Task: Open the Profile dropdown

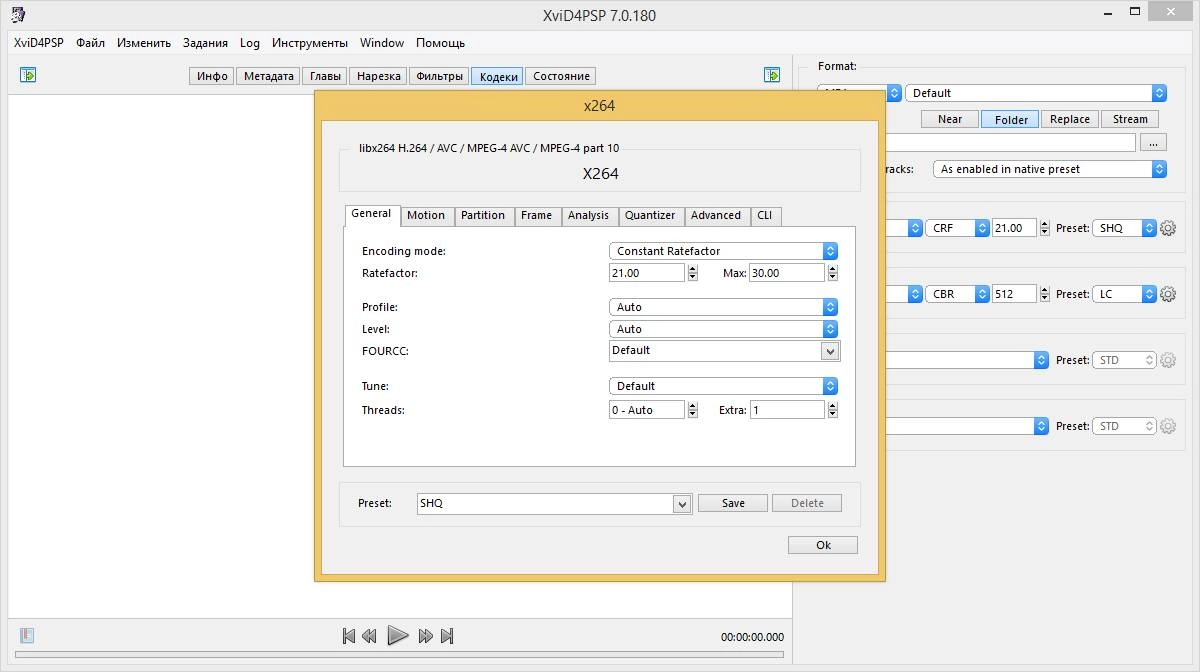Action: 723,307
